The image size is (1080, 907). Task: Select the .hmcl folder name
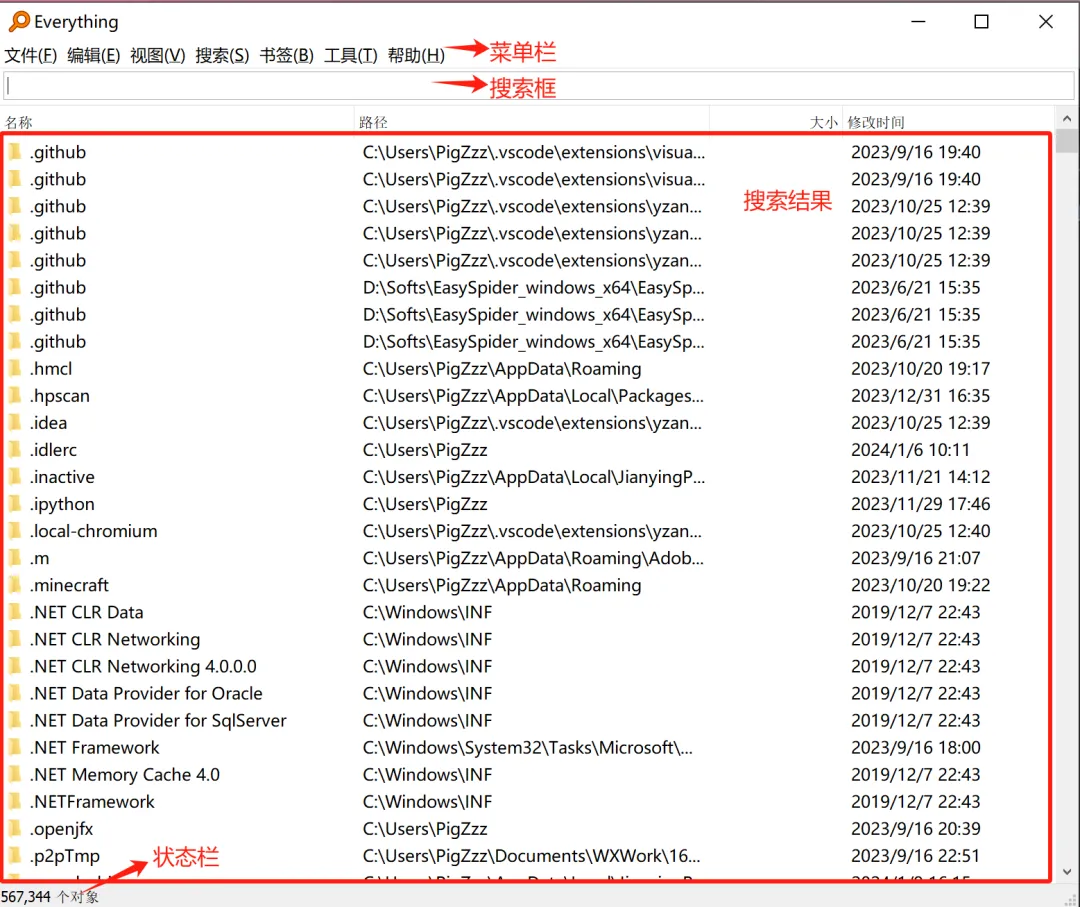[51, 368]
